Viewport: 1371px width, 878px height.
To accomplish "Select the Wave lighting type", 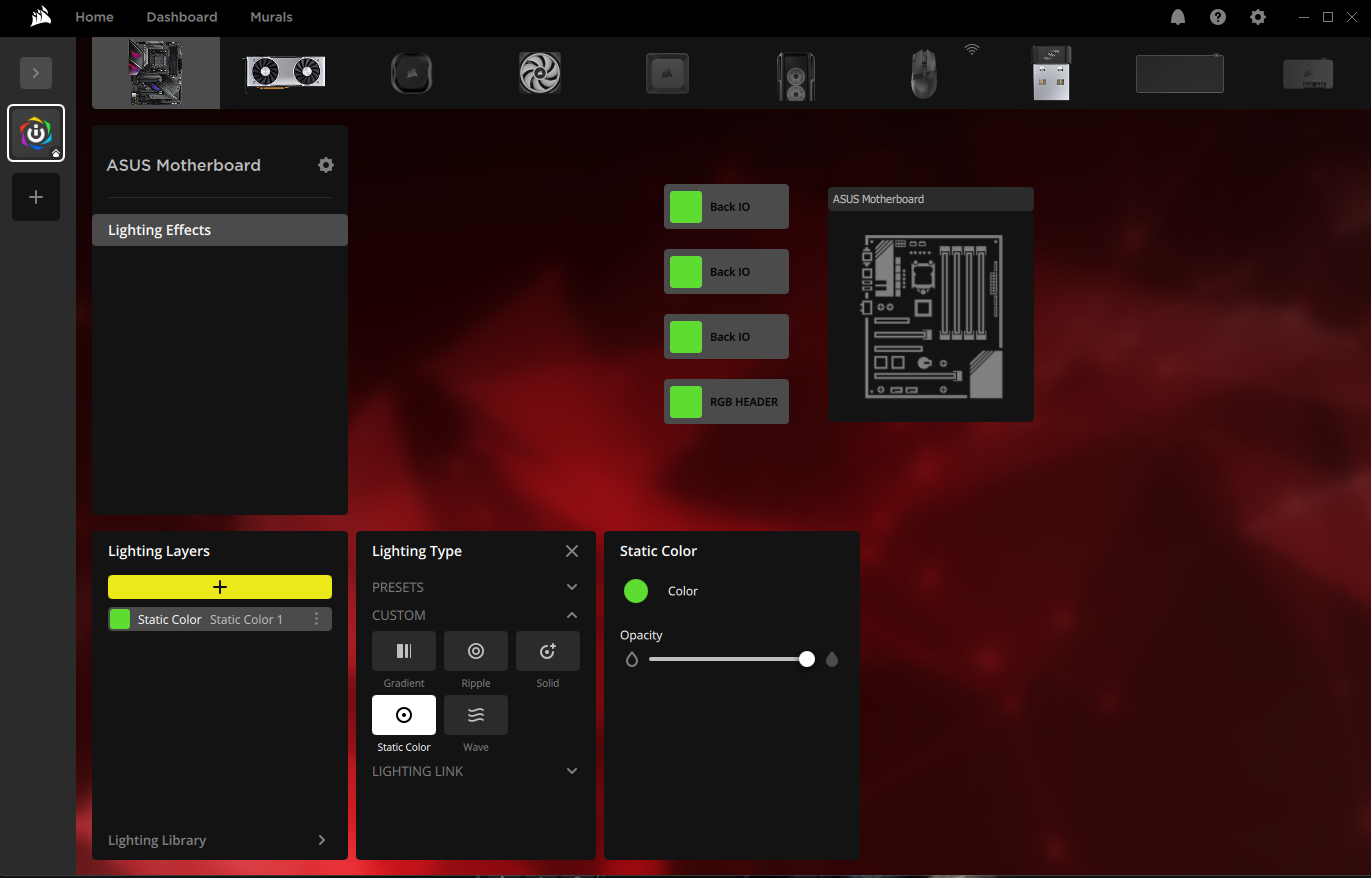I will [475, 715].
